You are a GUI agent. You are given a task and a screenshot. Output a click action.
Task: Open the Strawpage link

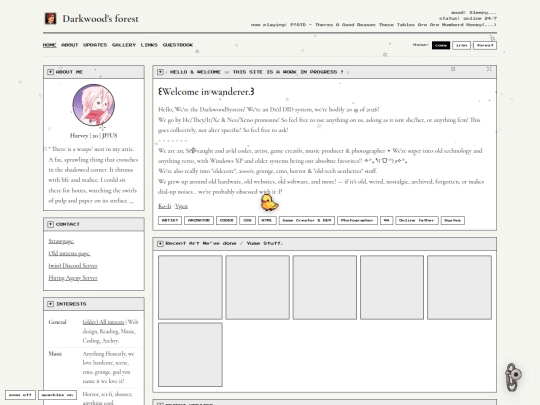(x=61, y=241)
